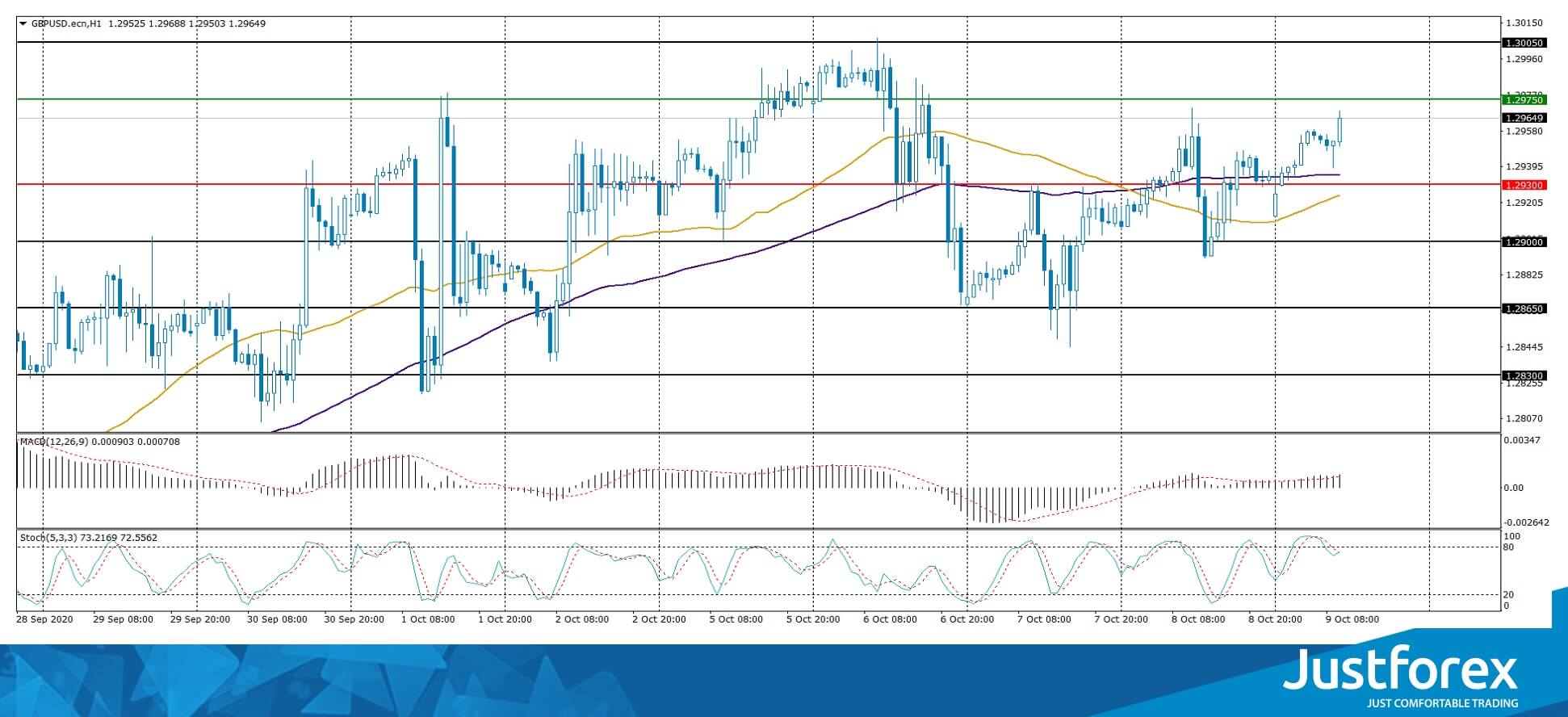Click the 1.29000 horizontal level label
1568x717 pixels.
click(x=1524, y=241)
